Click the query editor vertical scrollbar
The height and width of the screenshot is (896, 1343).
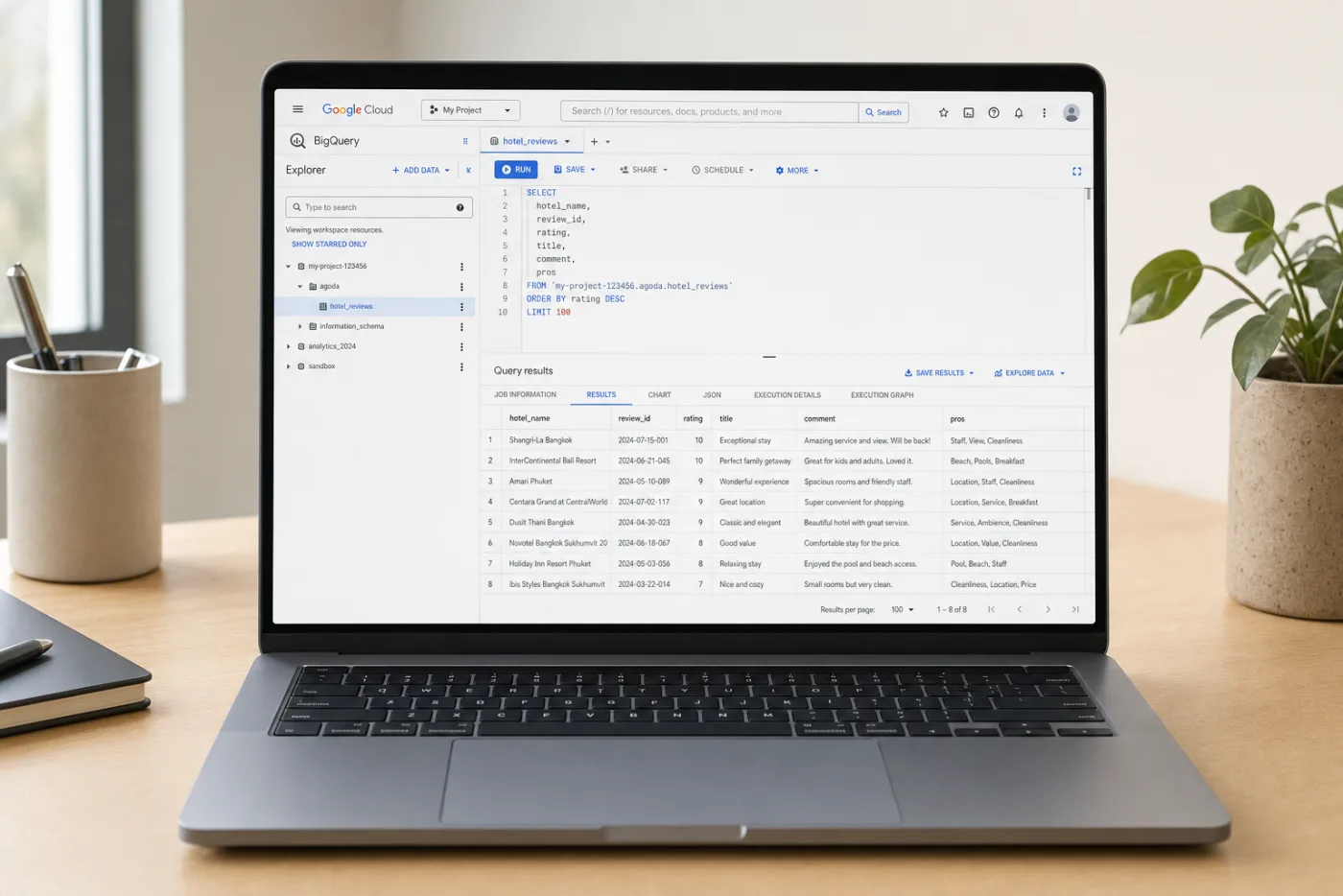pyautogui.click(x=1088, y=194)
